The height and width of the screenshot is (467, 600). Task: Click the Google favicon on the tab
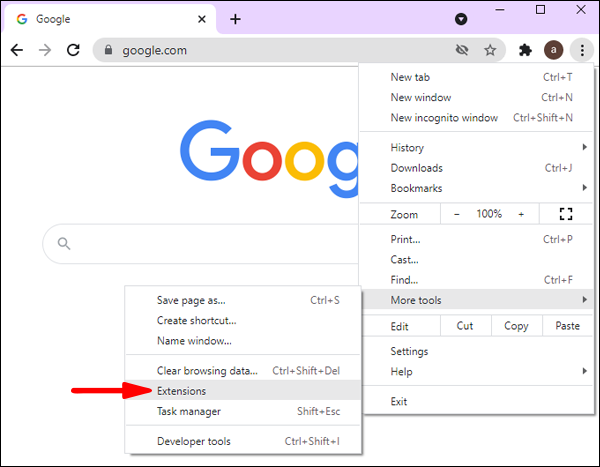pyautogui.click(x=22, y=19)
